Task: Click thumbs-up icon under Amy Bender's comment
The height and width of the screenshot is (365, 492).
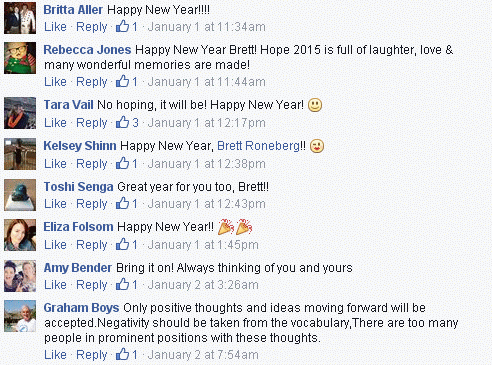Action: tap(122, 284)
